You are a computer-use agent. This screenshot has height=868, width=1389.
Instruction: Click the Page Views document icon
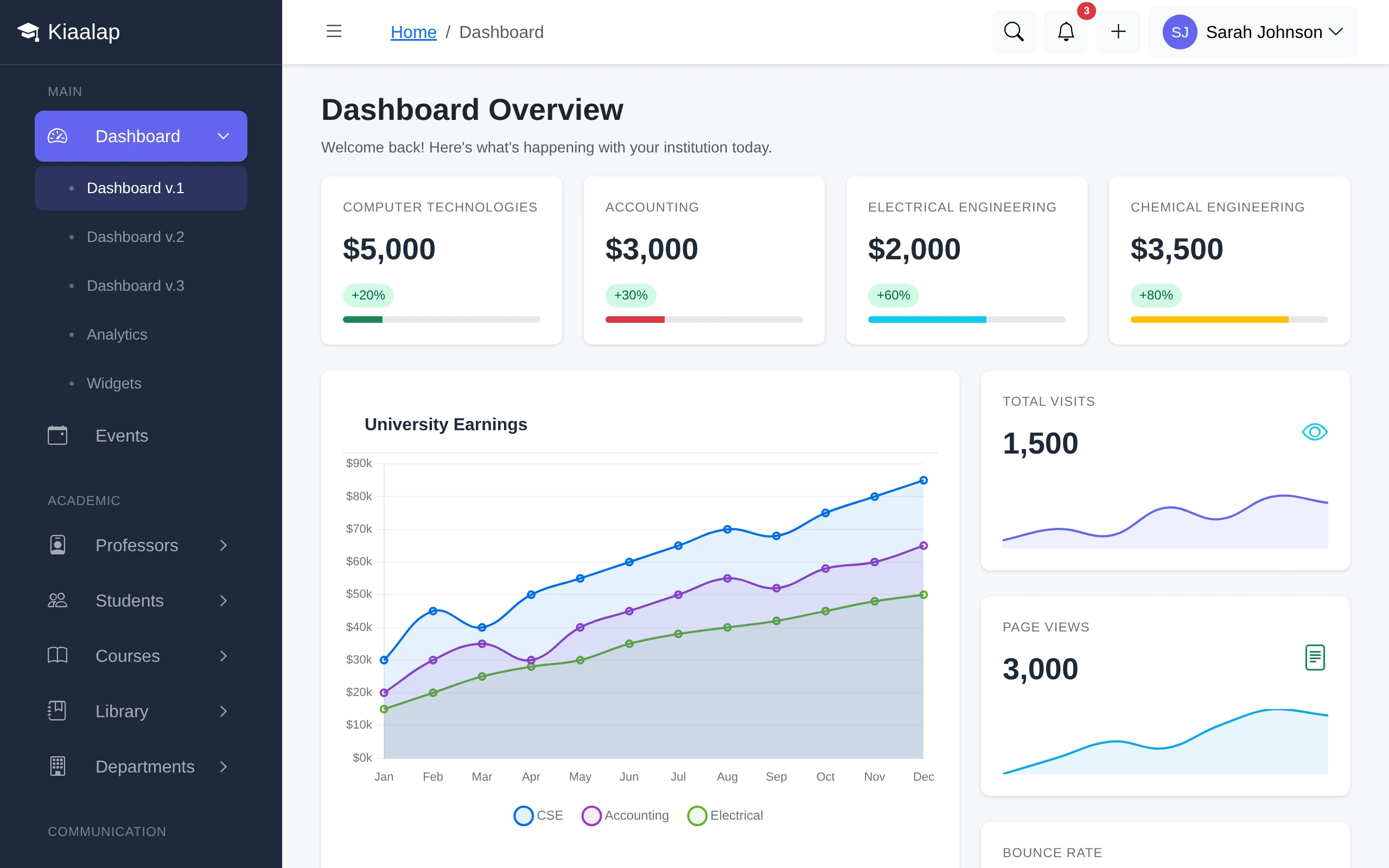click(x=1314, y=658)
